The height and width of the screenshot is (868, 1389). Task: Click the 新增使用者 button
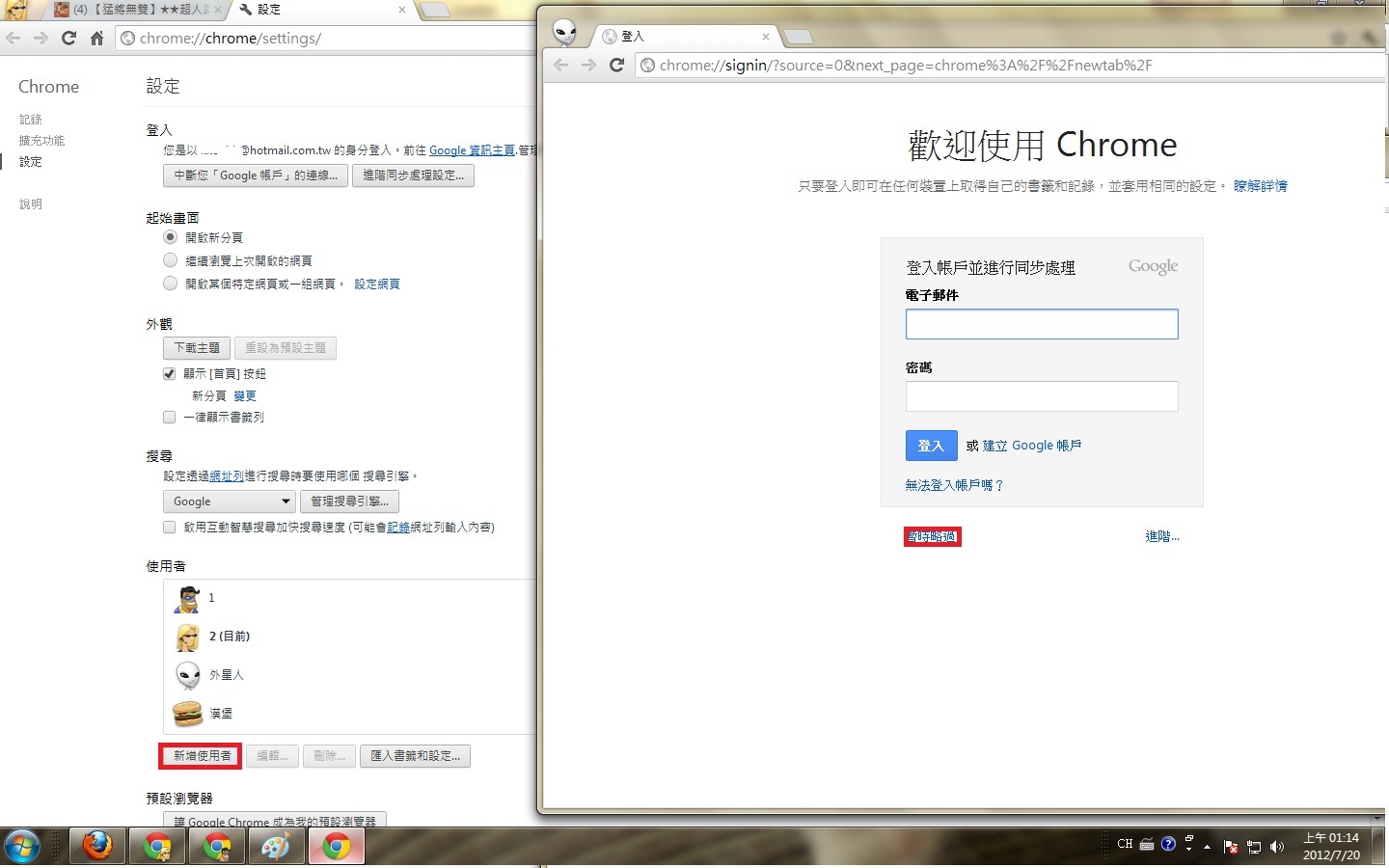(199, 756)
